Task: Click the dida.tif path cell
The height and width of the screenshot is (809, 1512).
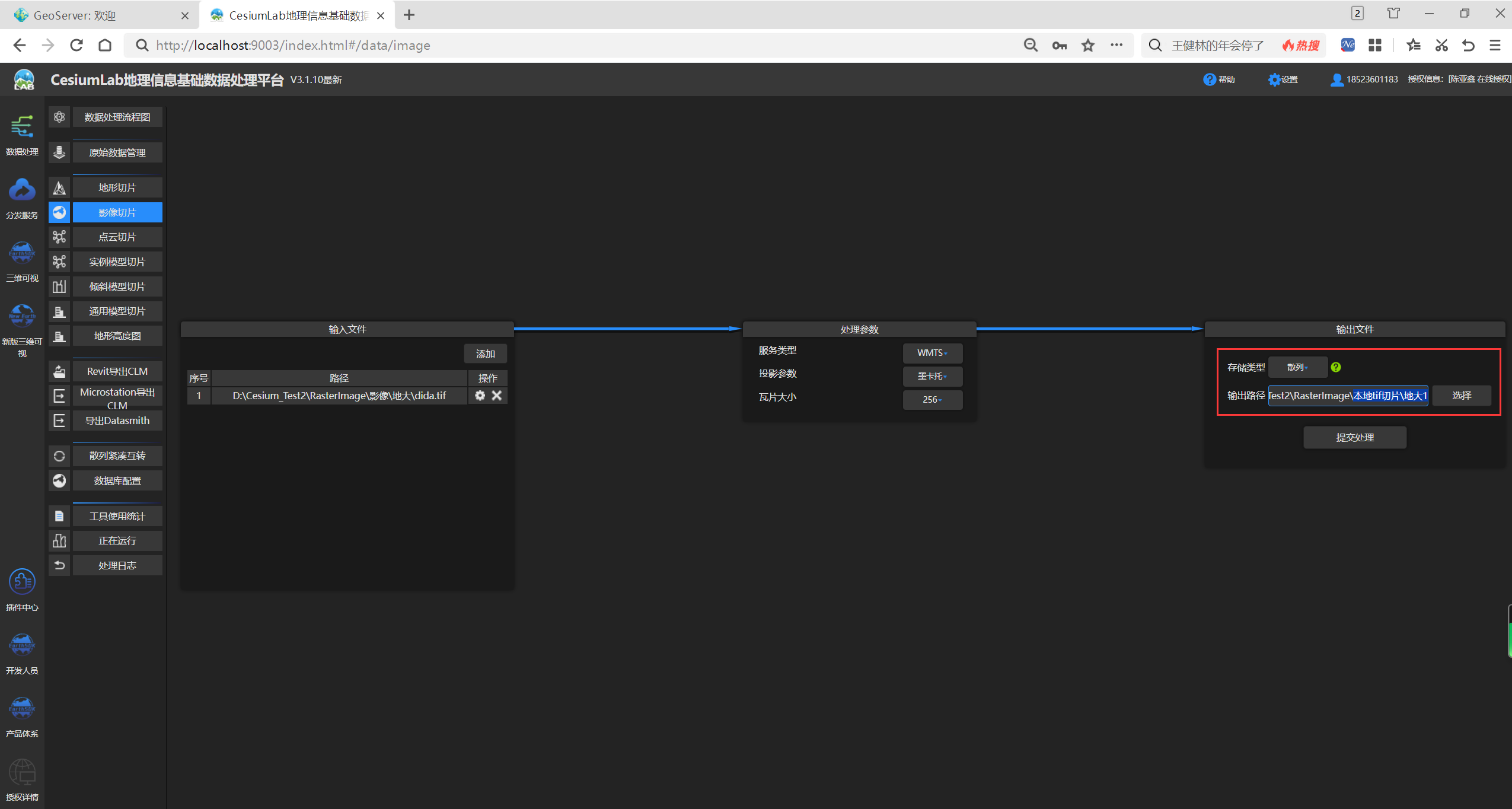Action: coord(339,396)
